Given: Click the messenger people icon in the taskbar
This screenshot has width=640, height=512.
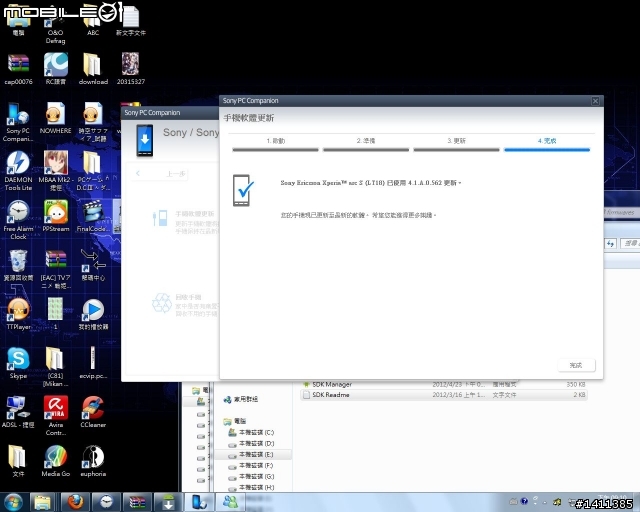Looking at the screenshot, I should [x=231, y=502].
